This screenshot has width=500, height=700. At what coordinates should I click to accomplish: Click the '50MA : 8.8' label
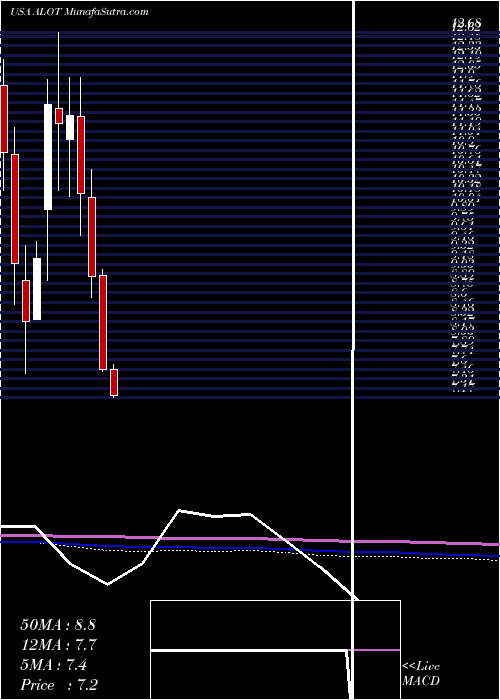point(58,625)
